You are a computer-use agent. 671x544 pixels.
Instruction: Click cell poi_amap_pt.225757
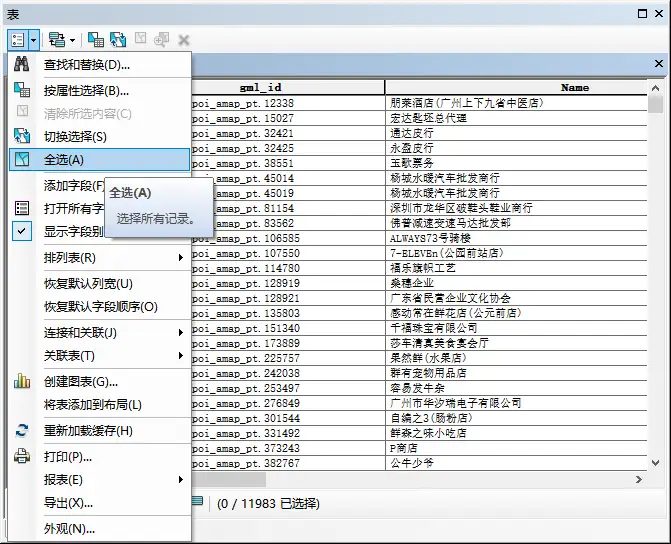pyautogui.click(x=288, y=358)
